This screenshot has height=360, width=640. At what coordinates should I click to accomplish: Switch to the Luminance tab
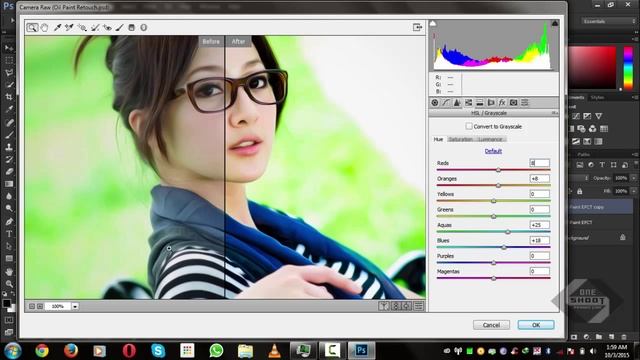click(490, 139)
